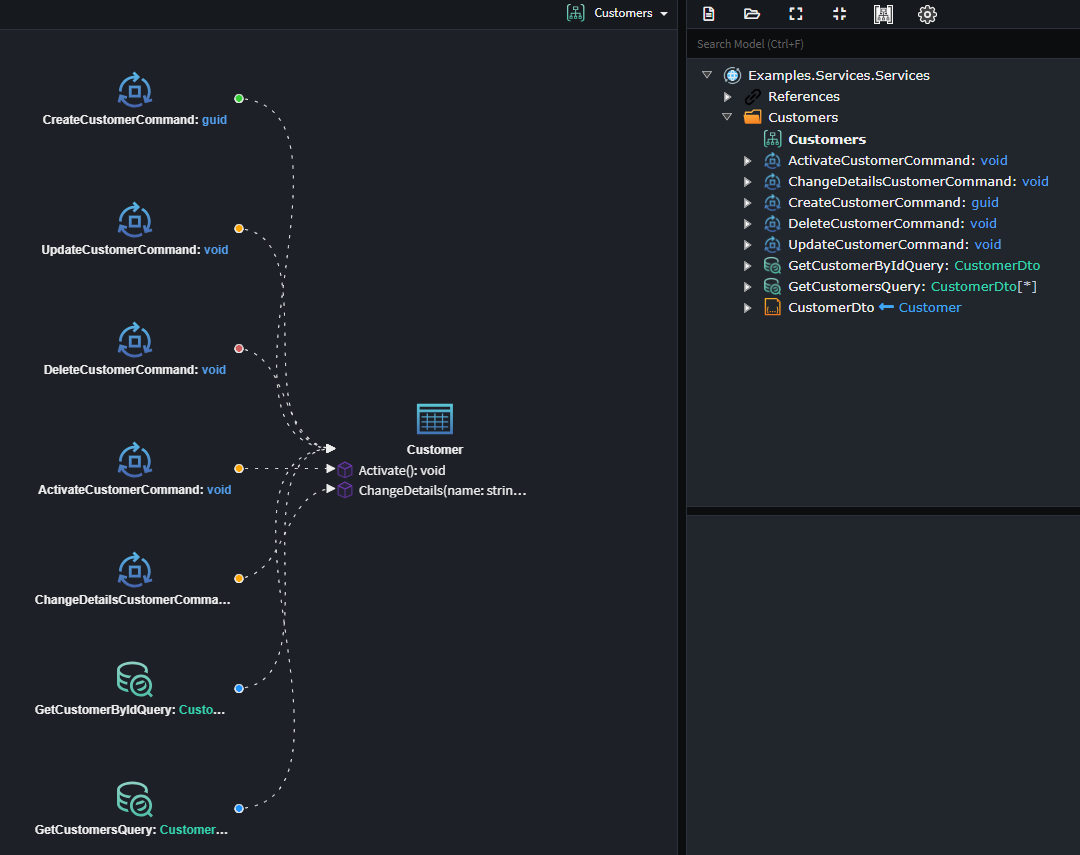The image size is (1080, 855).
Task: Click the ActivateCustomerCommand diagram icon
Action: coord(135,460)
